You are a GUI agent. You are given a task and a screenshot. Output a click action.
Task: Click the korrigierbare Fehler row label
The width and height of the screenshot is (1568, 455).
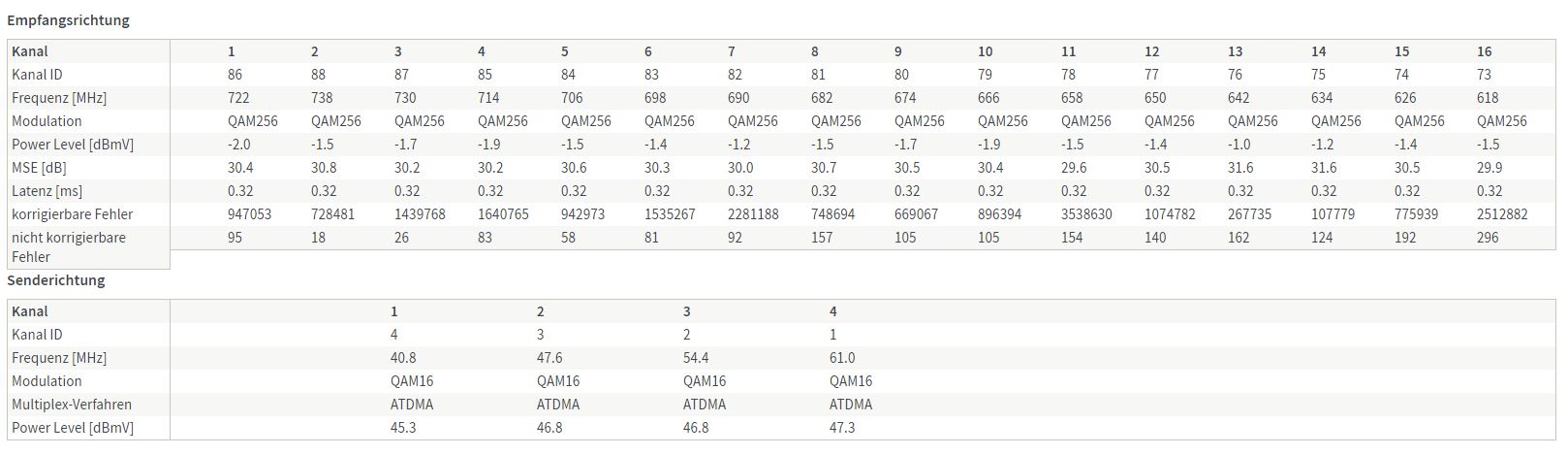(73, 214)
